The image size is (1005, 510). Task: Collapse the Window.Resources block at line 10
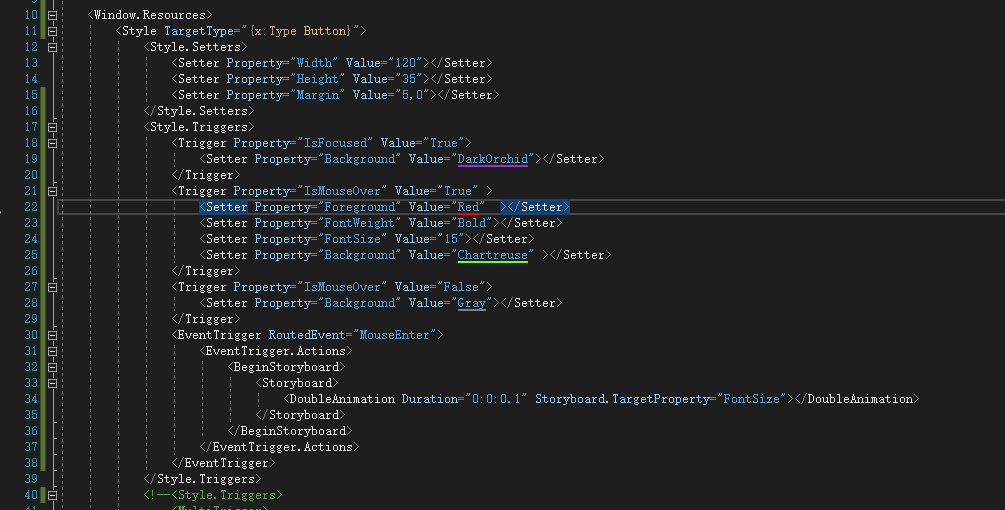[52, 15]
